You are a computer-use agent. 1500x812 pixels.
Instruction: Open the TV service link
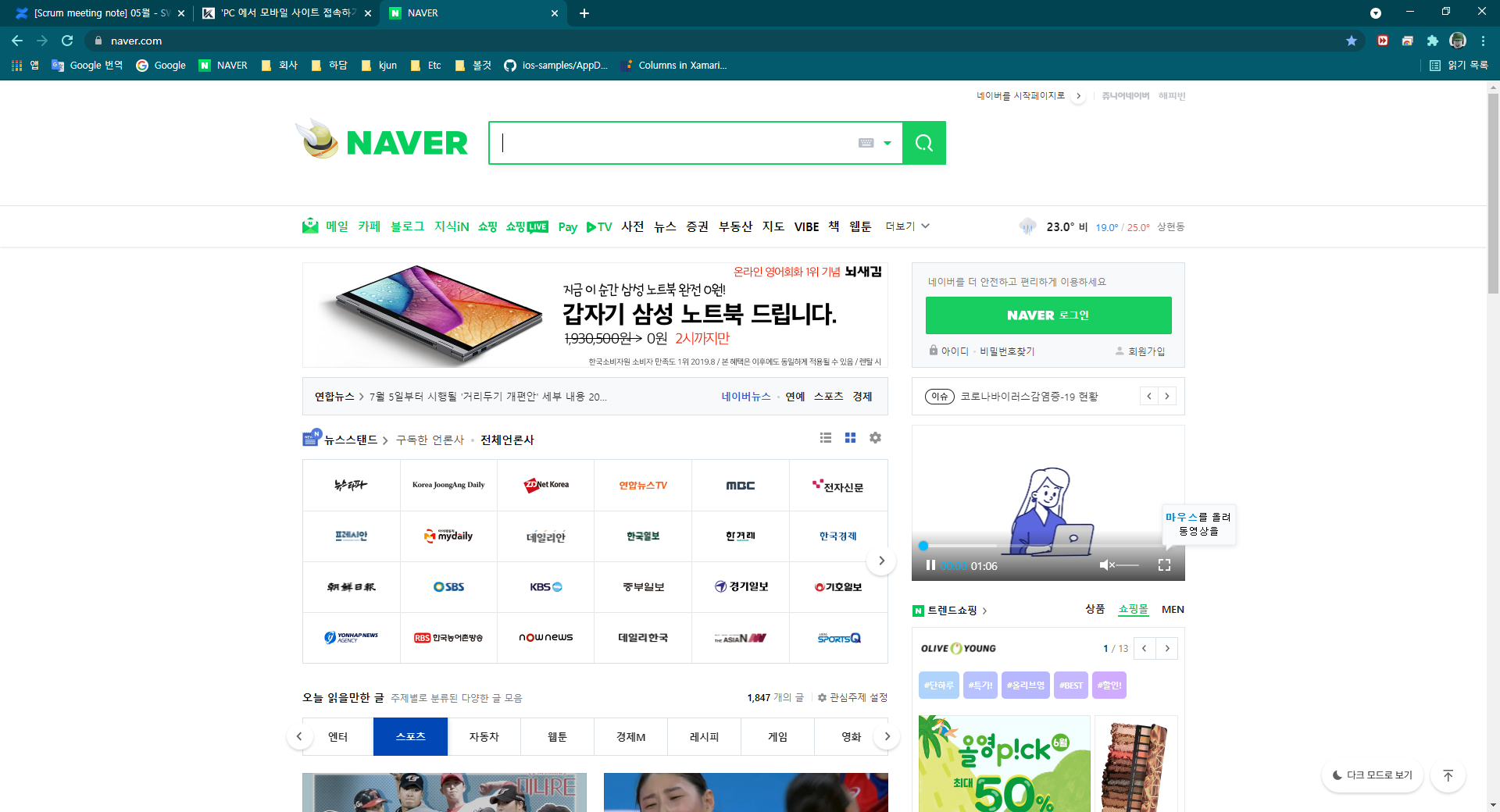(x=599, y=227)
